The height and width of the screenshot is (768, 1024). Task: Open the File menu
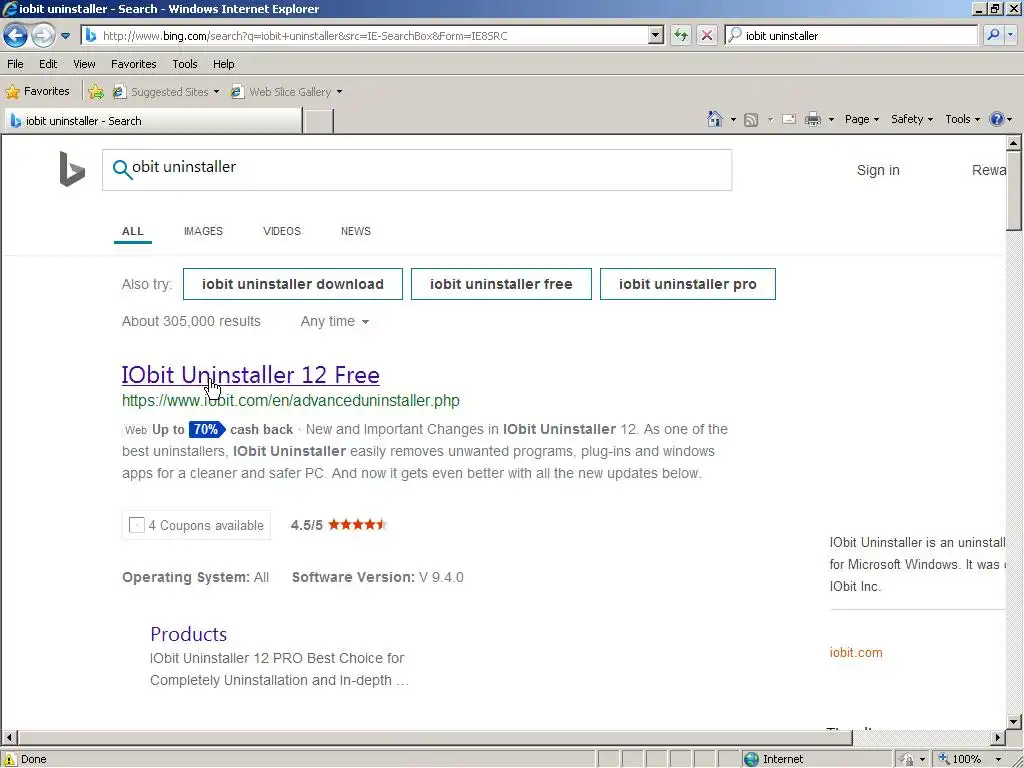point(15,64)
